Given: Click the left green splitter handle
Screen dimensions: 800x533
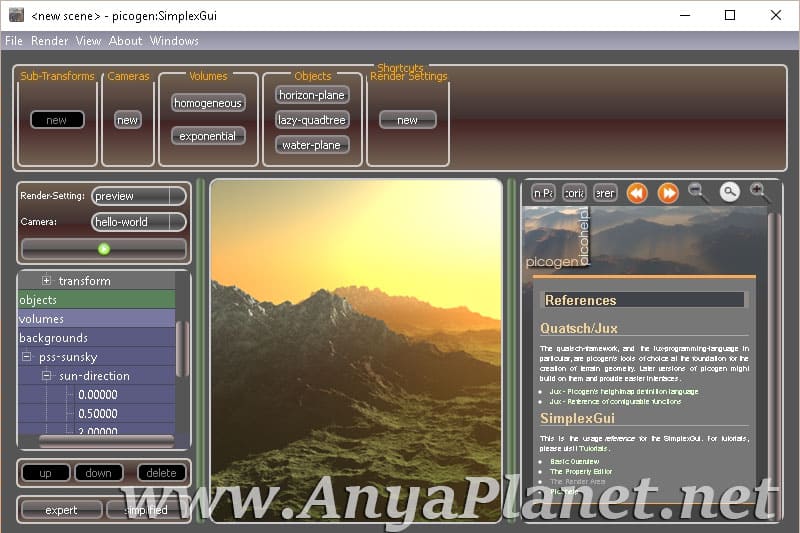Looking at the screenshot, I should point(201,350).
